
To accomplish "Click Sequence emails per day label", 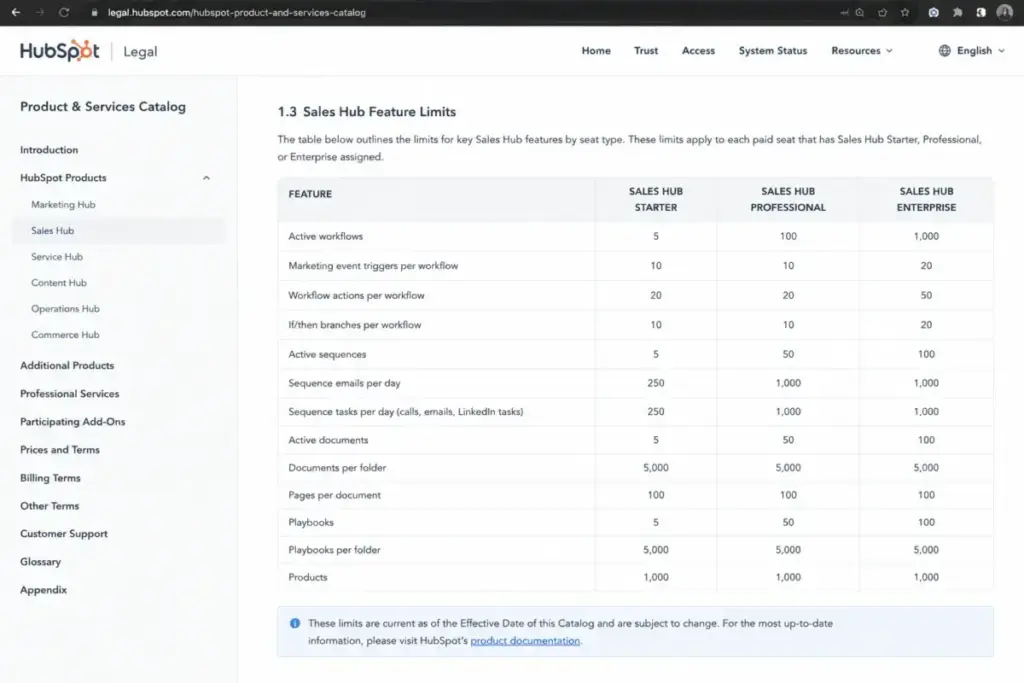I will (344, 383).
